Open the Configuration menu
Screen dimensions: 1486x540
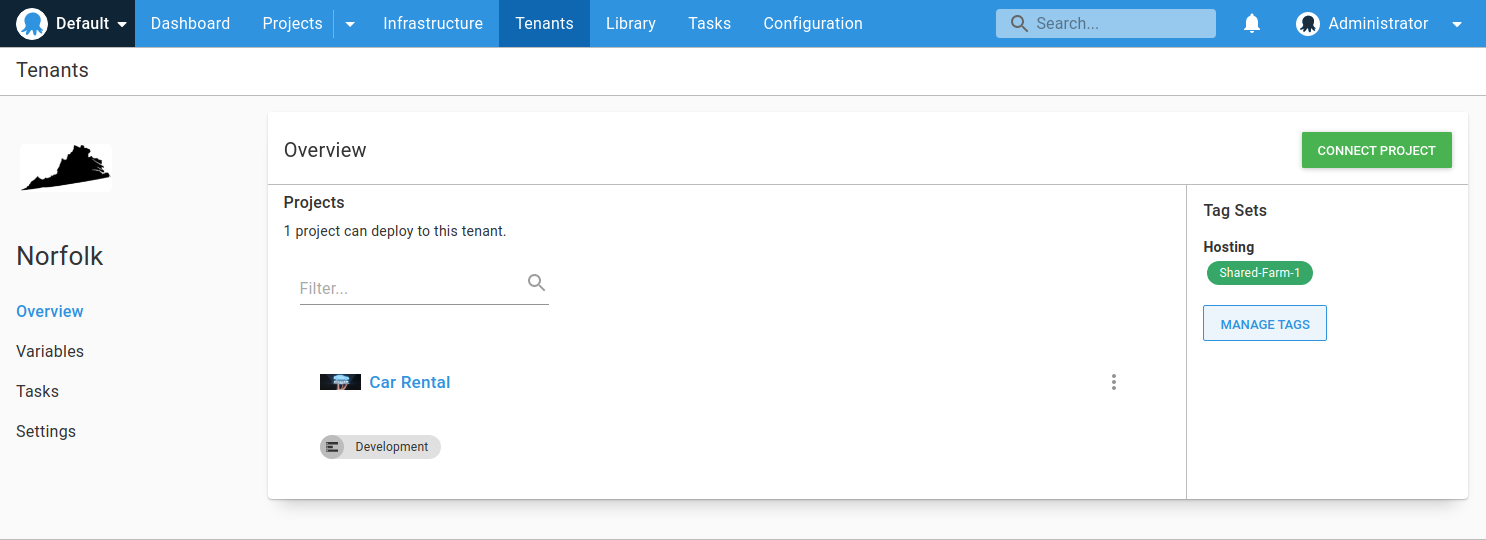tap(812, 24)
